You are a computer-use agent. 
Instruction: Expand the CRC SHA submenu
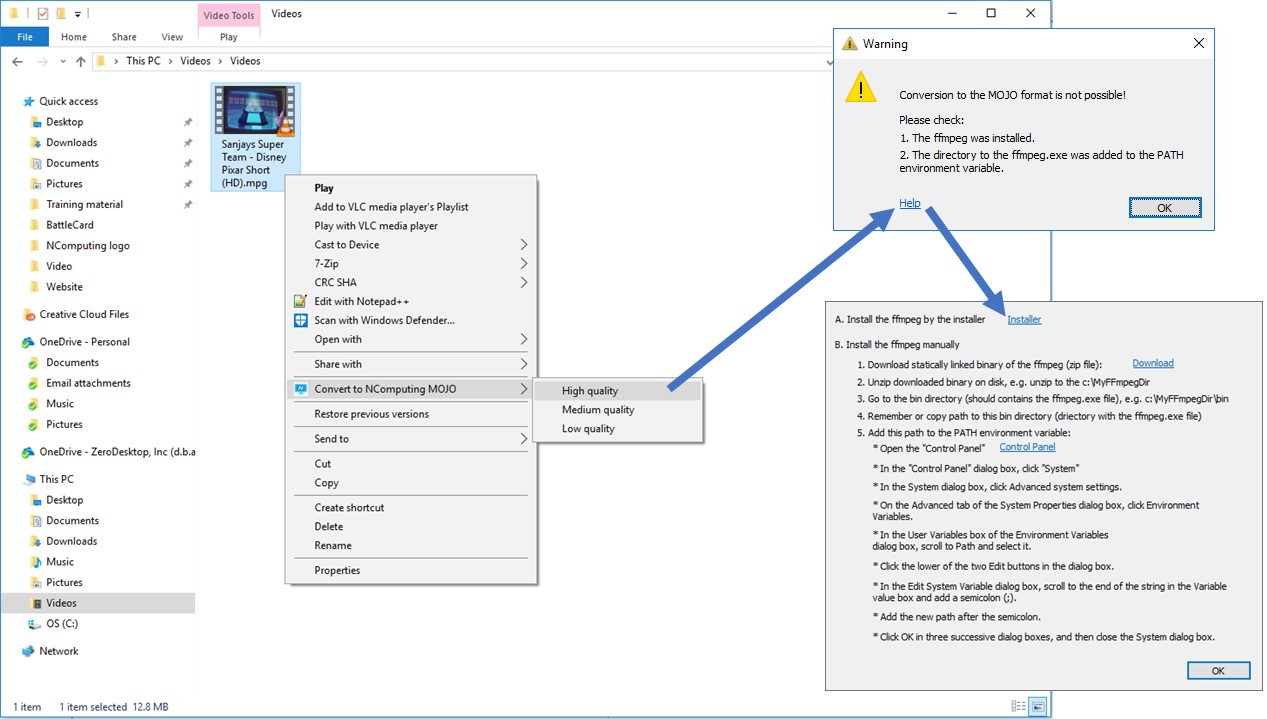tap(411, 283)
